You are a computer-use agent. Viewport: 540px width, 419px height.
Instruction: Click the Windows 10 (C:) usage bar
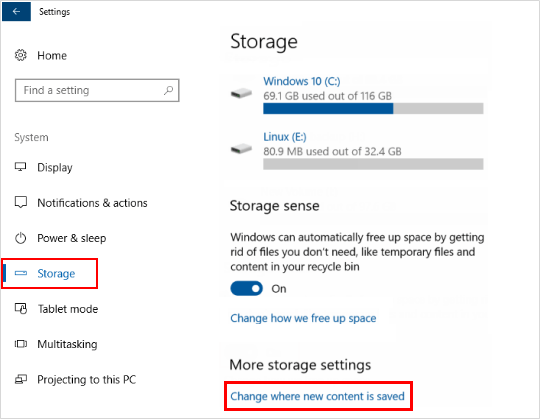[373, 108]
